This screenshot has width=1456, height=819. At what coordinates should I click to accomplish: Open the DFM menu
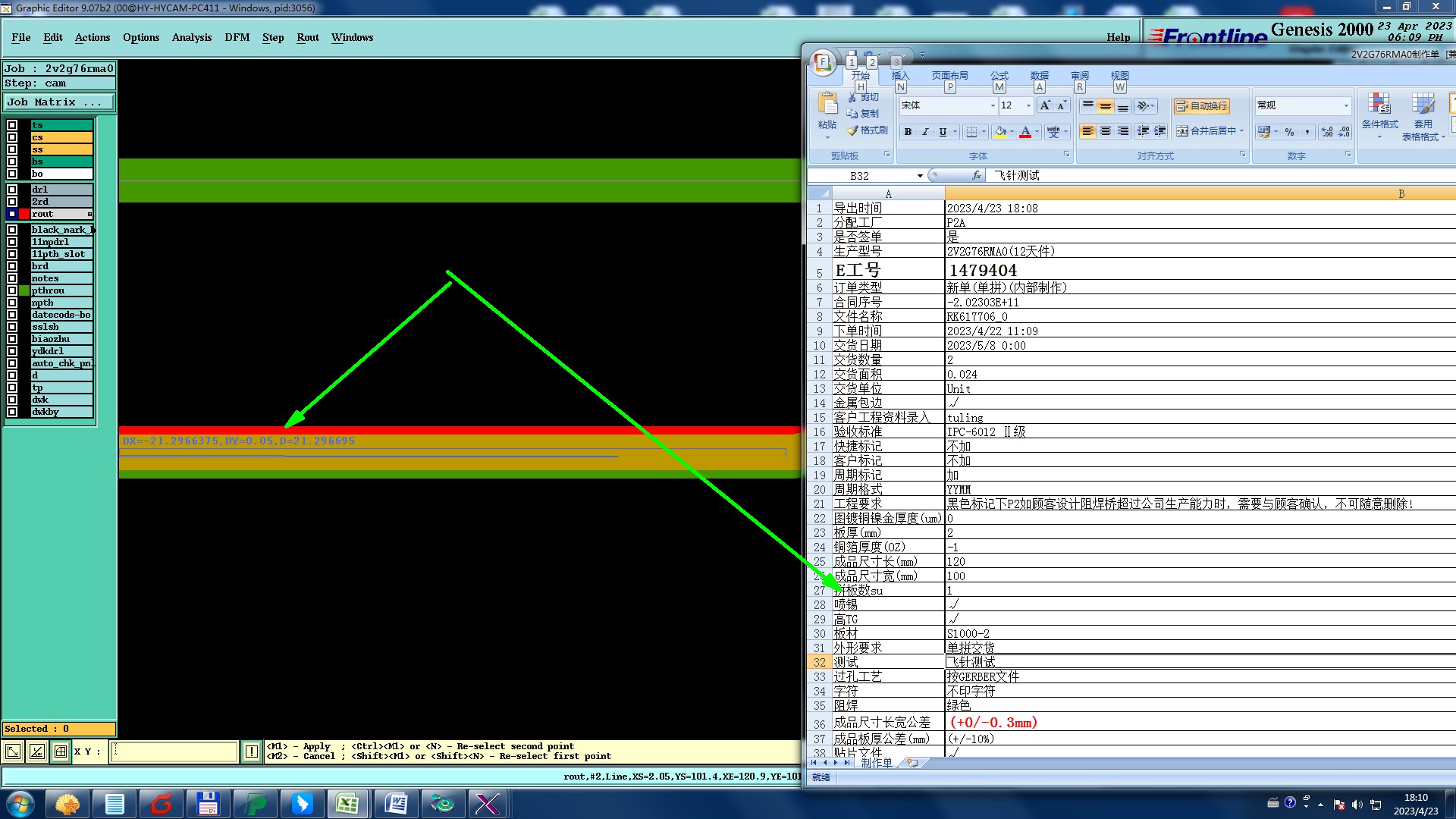pos(237,37)
